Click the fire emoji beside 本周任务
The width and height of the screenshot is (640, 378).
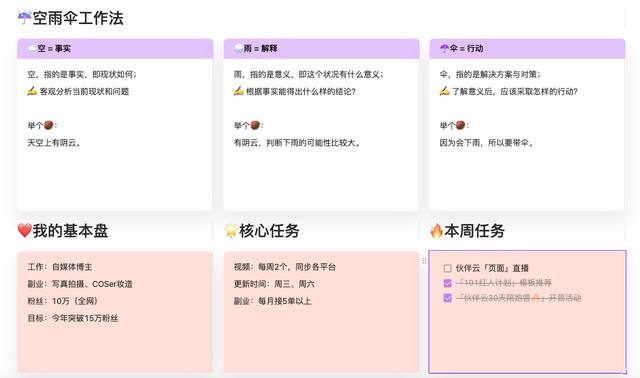[x=437, y=231]
